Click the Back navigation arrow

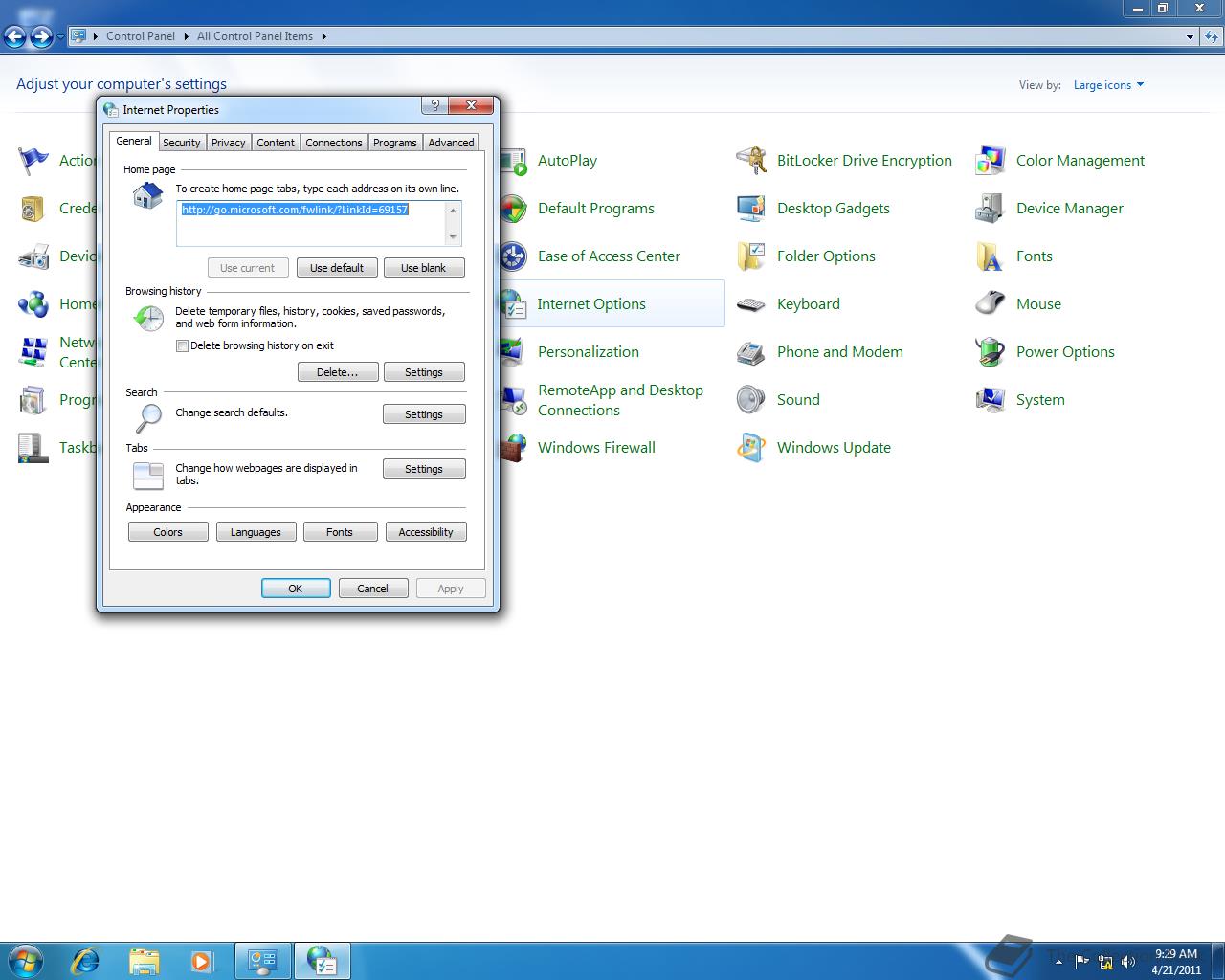point(15,36)
